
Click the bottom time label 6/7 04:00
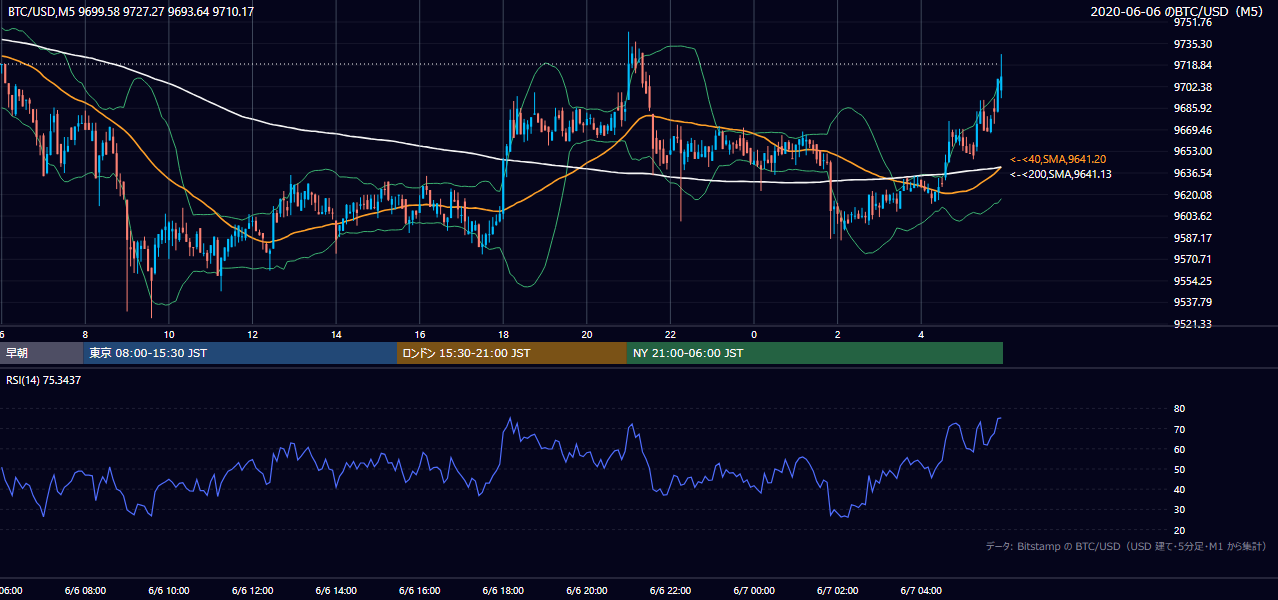[921, 591]
